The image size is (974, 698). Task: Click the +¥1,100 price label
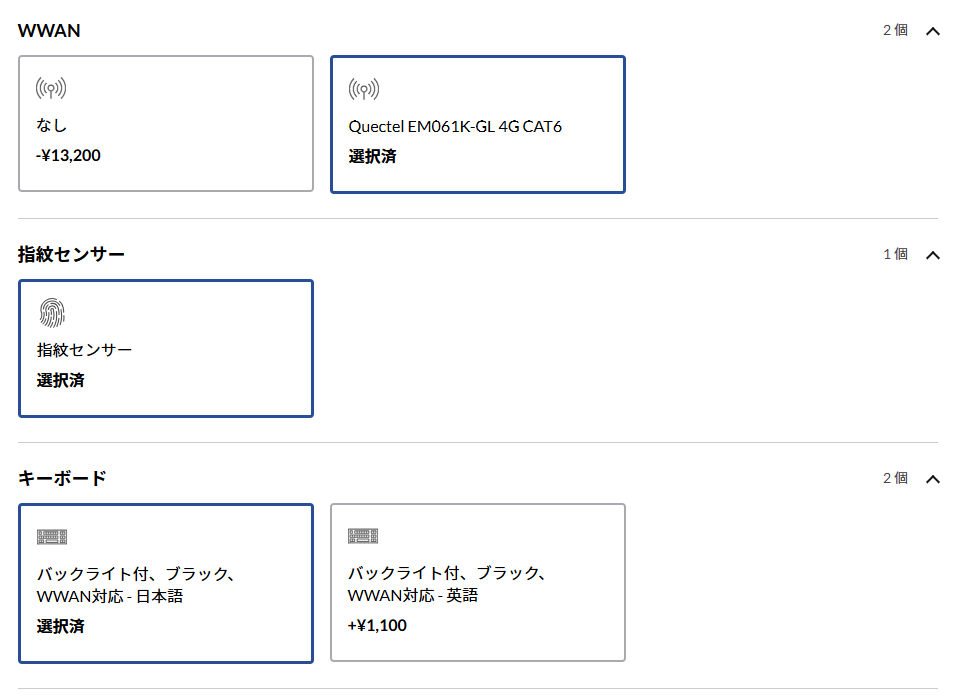[x=377, y=625]
